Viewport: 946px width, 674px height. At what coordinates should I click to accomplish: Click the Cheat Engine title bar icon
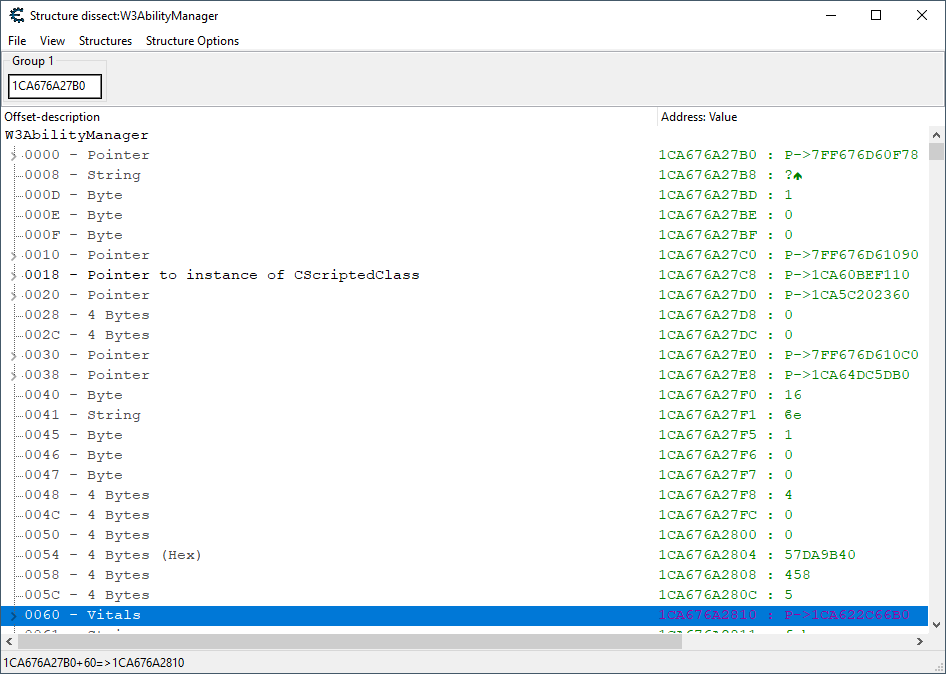coord(17,16)
